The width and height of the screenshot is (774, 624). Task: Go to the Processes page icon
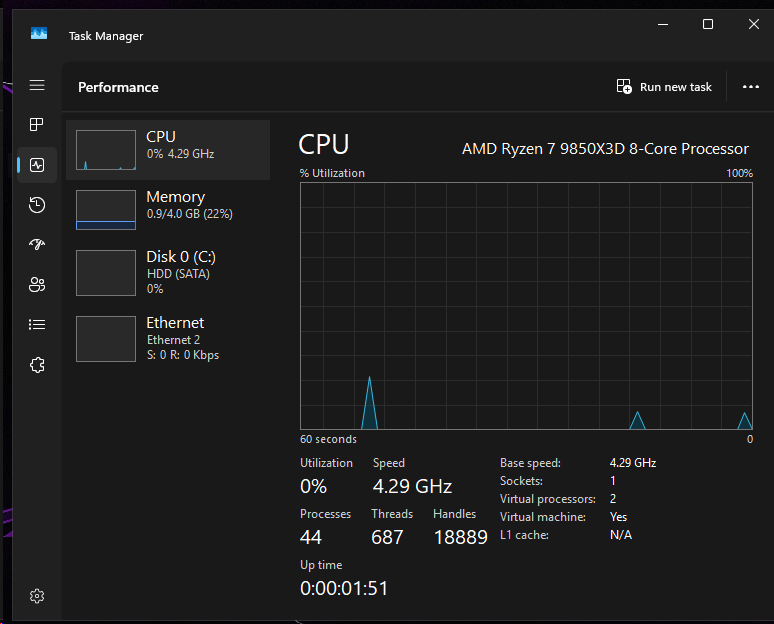pos(37,124)
